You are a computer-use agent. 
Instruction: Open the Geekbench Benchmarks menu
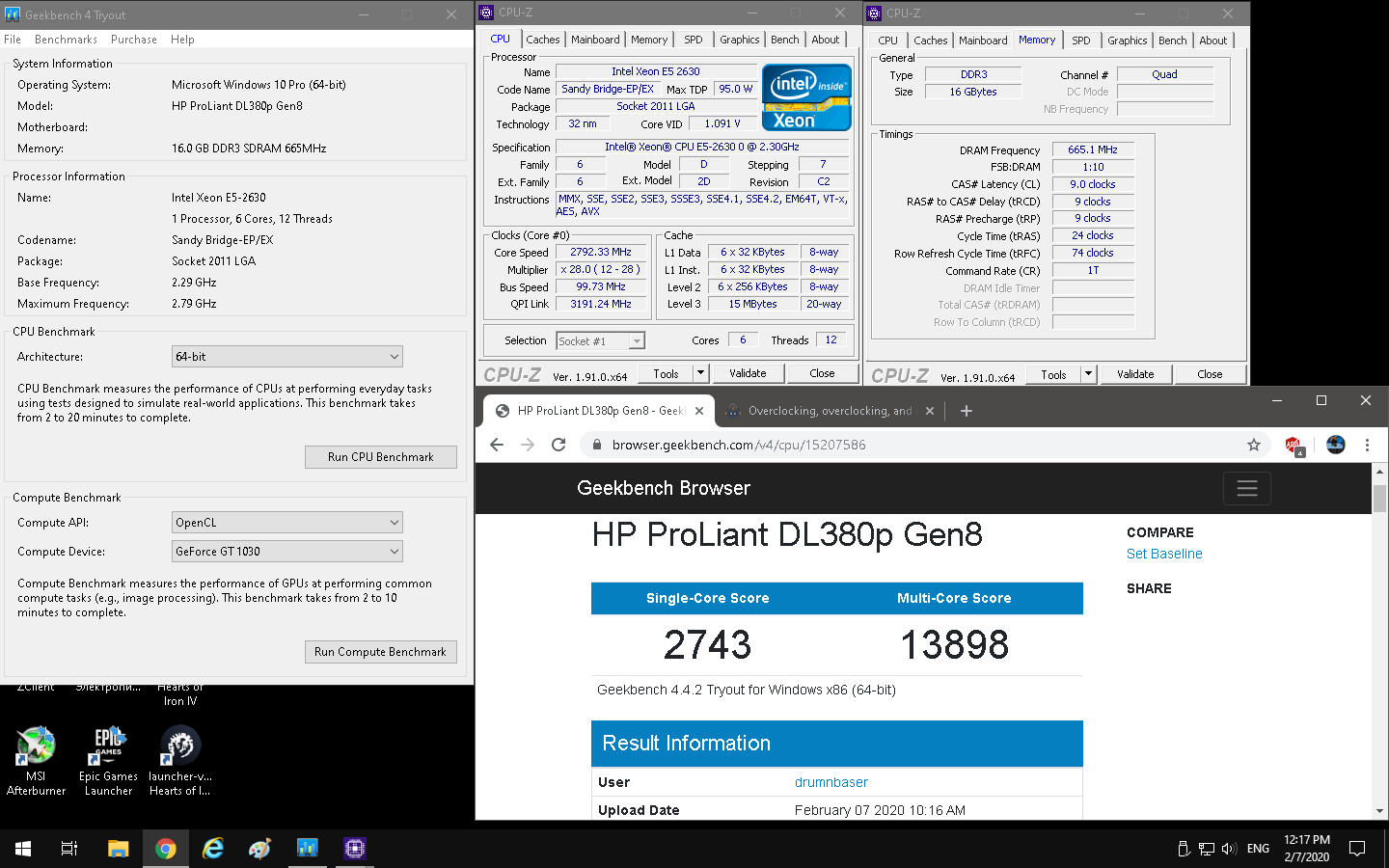66,40
